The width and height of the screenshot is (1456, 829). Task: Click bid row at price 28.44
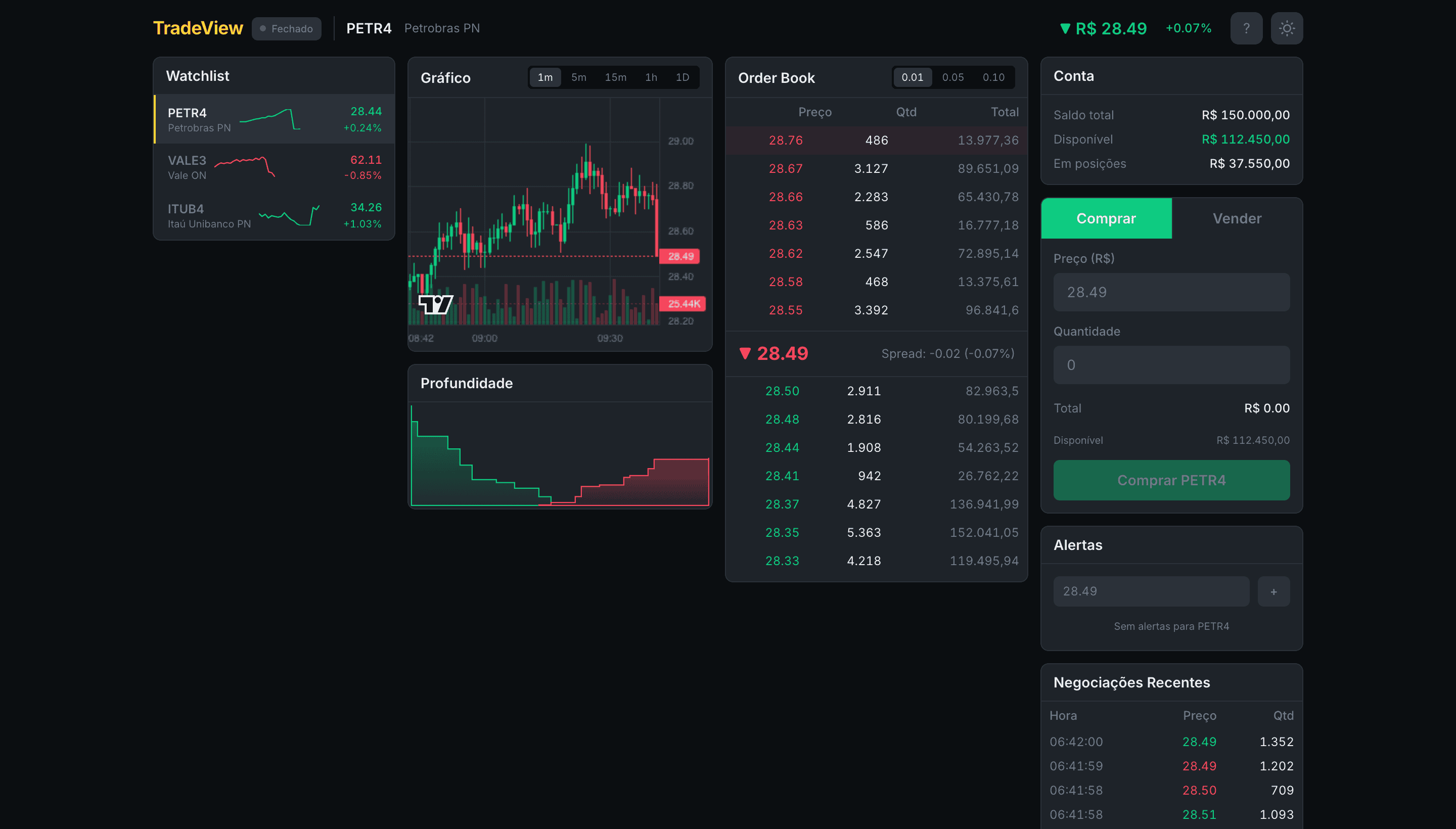(x=876, y=448)
